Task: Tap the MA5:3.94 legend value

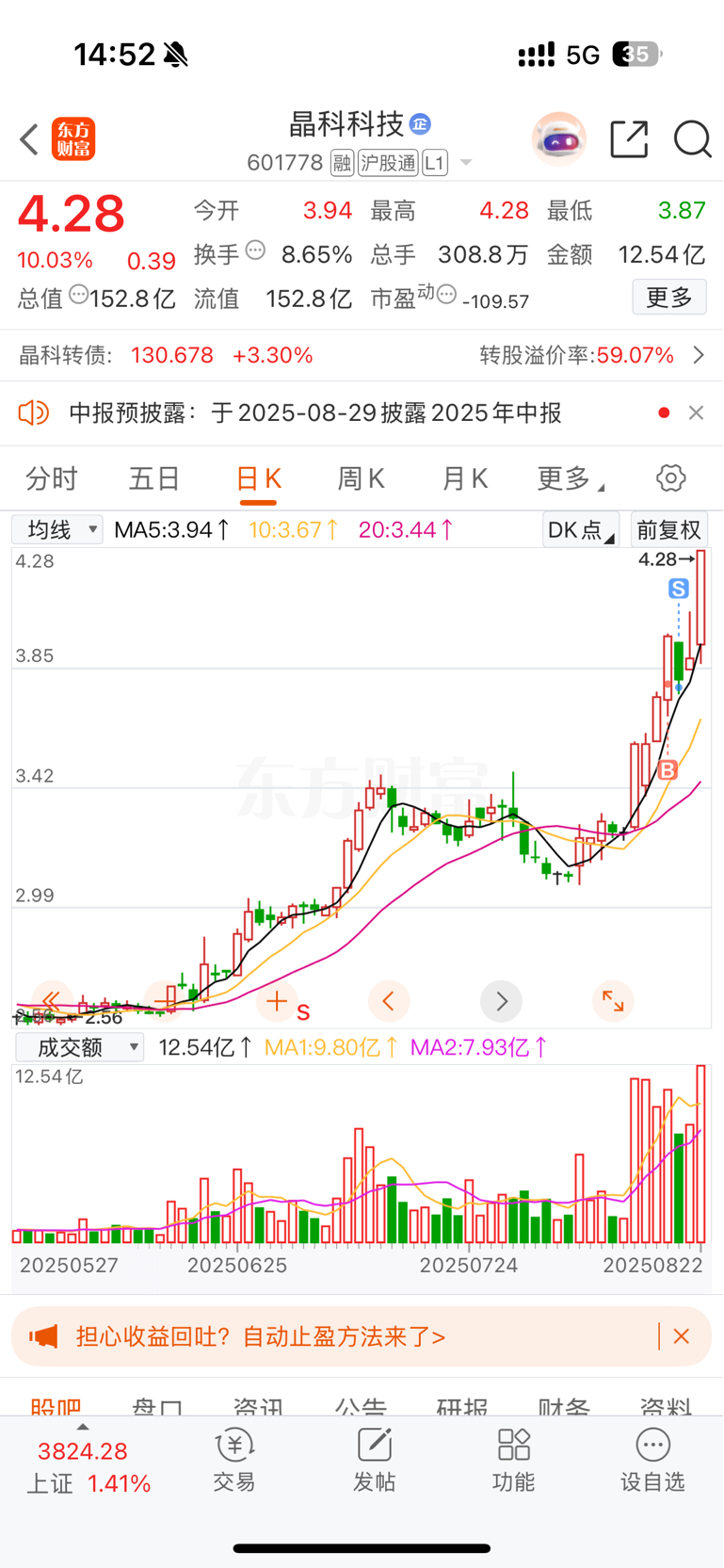Action: [171, 529]
